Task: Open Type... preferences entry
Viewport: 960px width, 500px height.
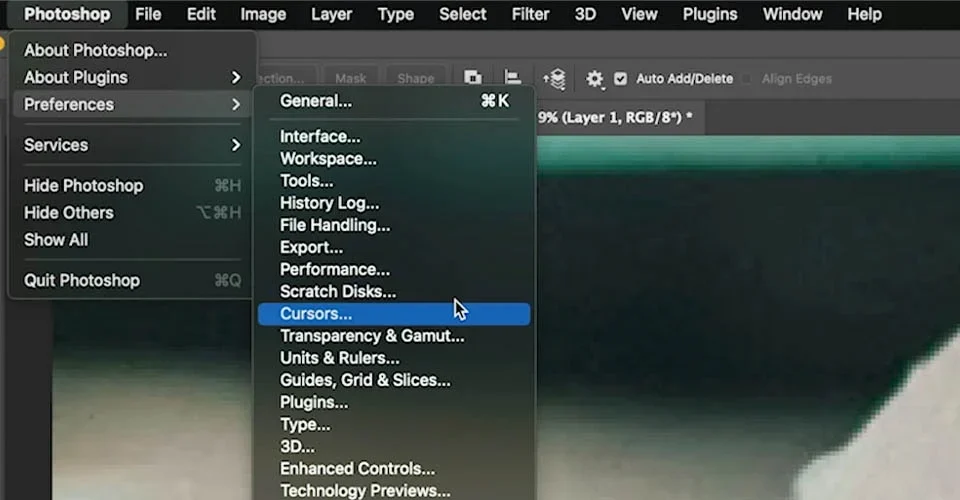Action: tap(394, 424)
